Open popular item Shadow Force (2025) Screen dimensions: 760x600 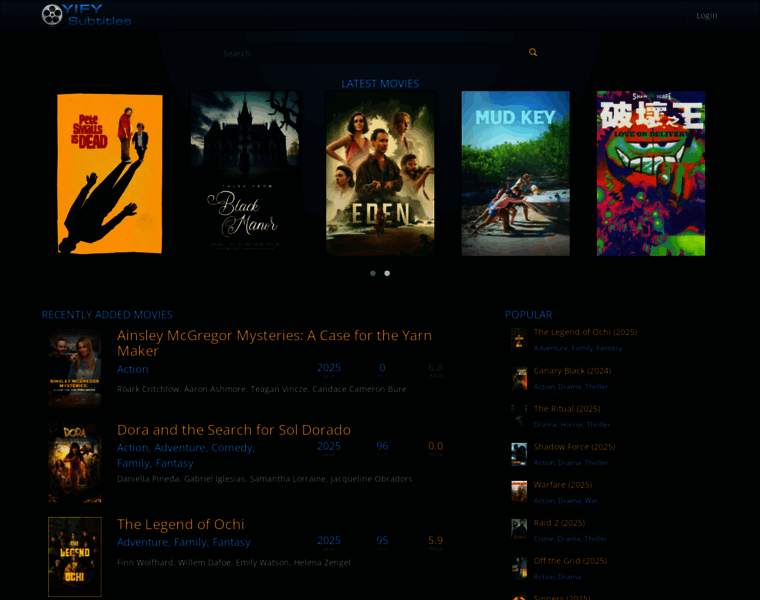[x=574, y=447]
